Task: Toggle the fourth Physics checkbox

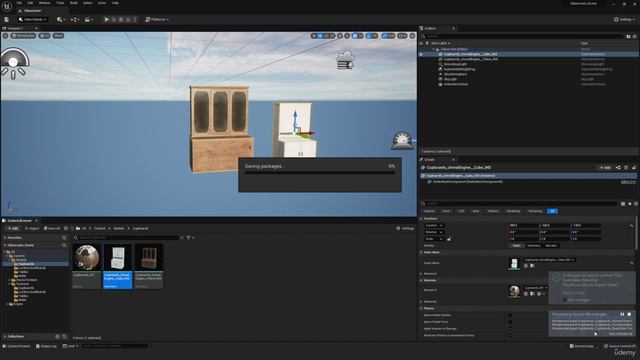Action: click(510, 335)
